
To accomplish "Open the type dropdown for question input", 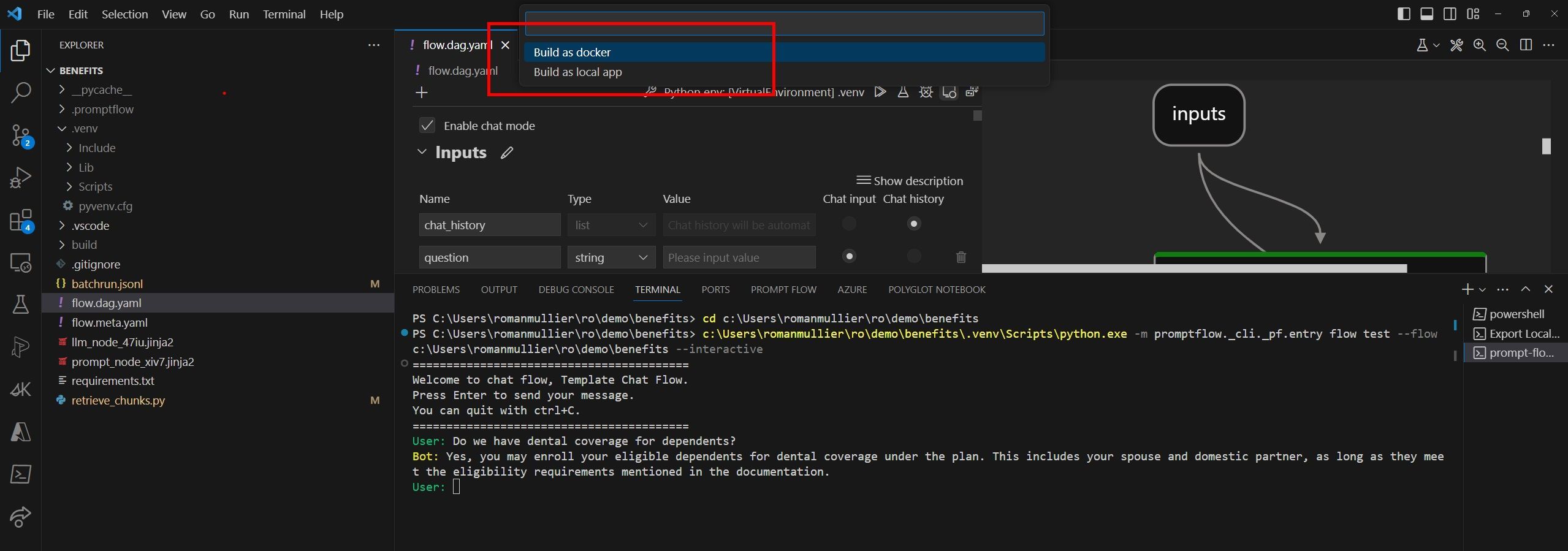I will click(x=611, y=257).
